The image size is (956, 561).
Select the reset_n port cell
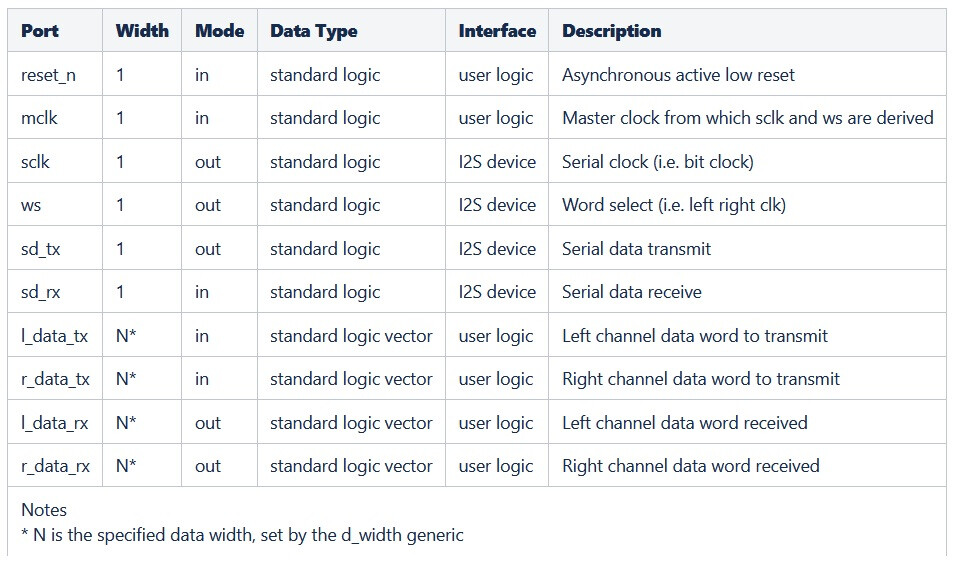click(50, 75)
